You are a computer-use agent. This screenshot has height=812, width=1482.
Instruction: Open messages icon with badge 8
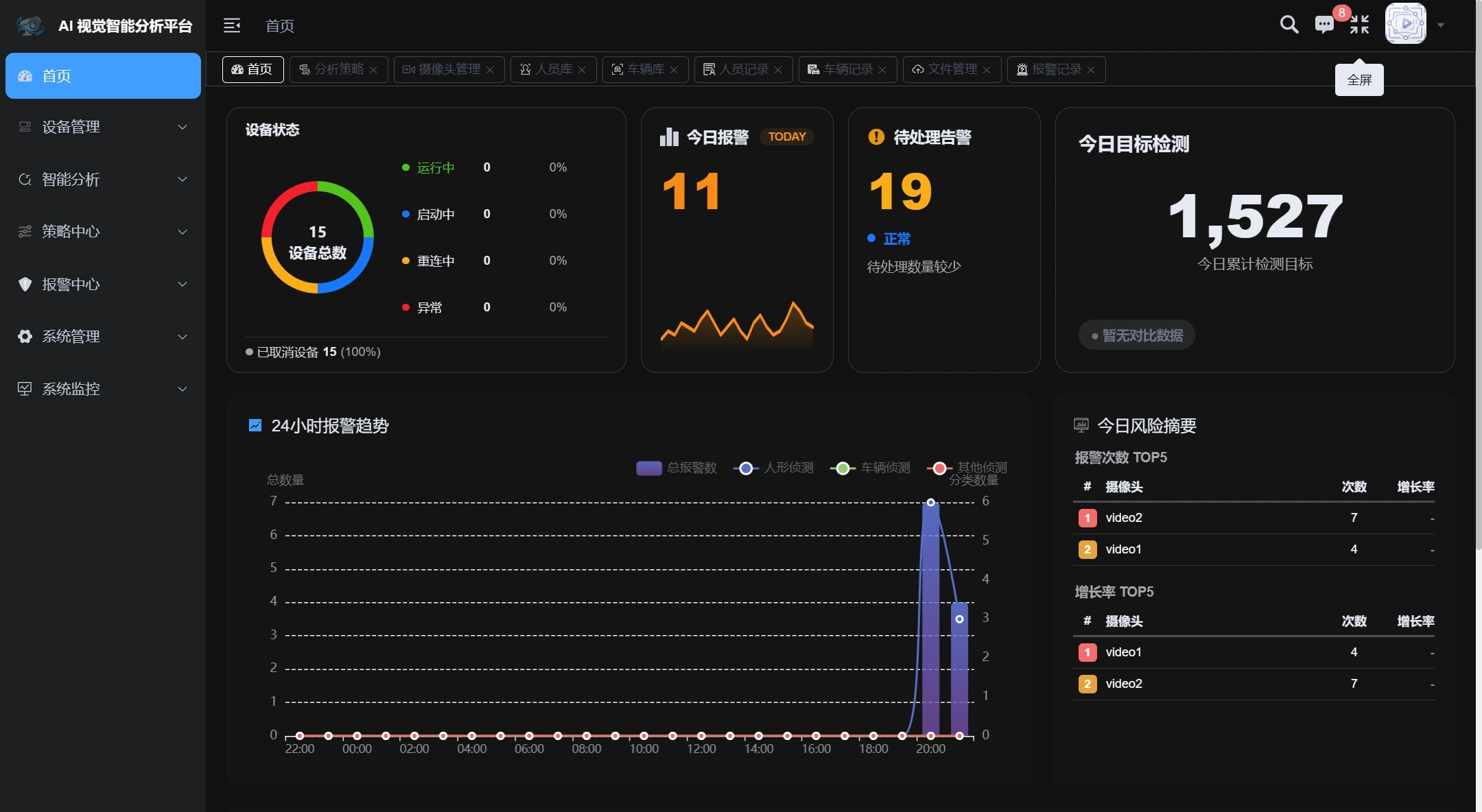[1324, 25]
